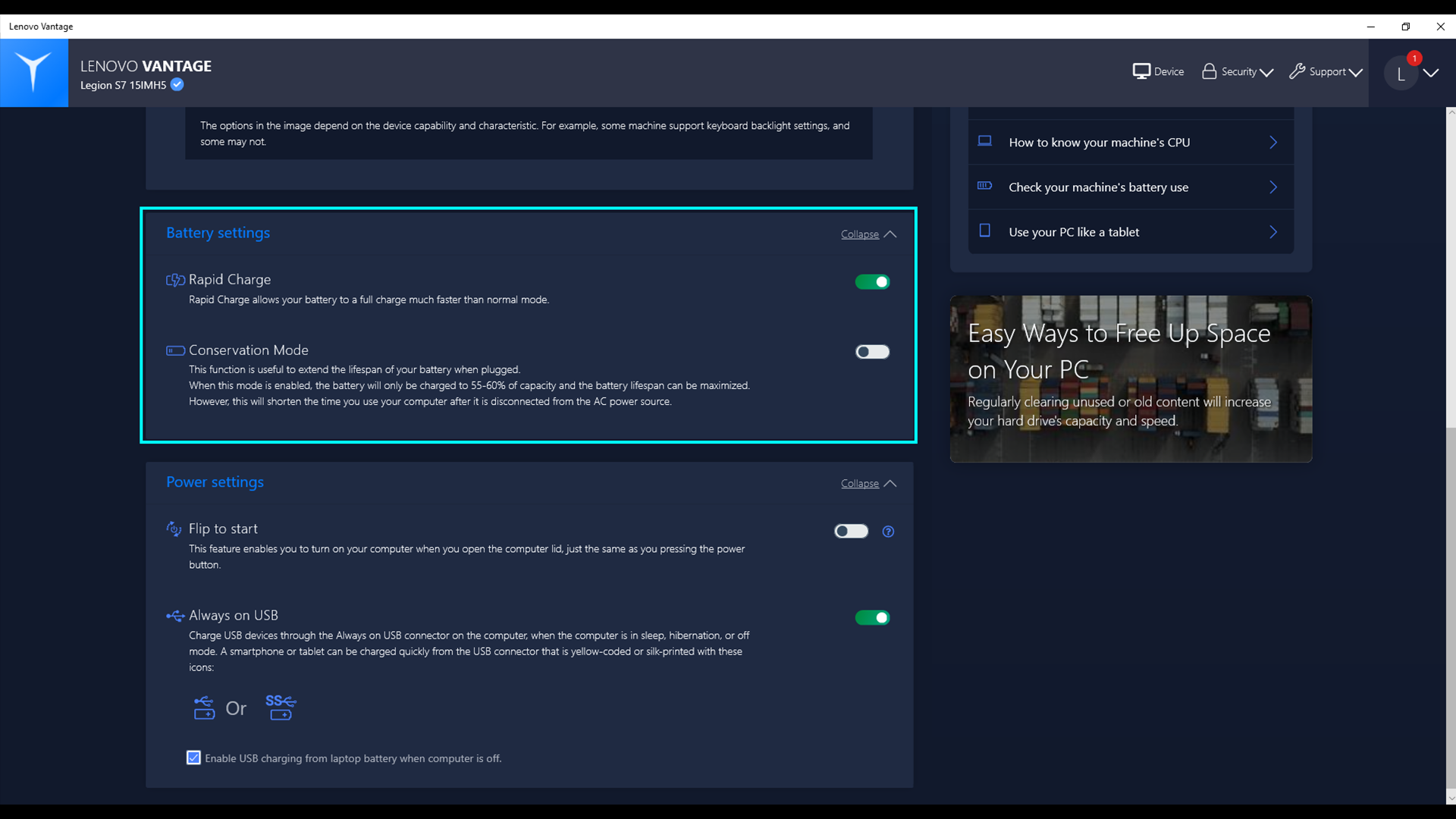Click the Lenovo Vantage logo icon
1456x819 pixels.
tap(33, 73)
